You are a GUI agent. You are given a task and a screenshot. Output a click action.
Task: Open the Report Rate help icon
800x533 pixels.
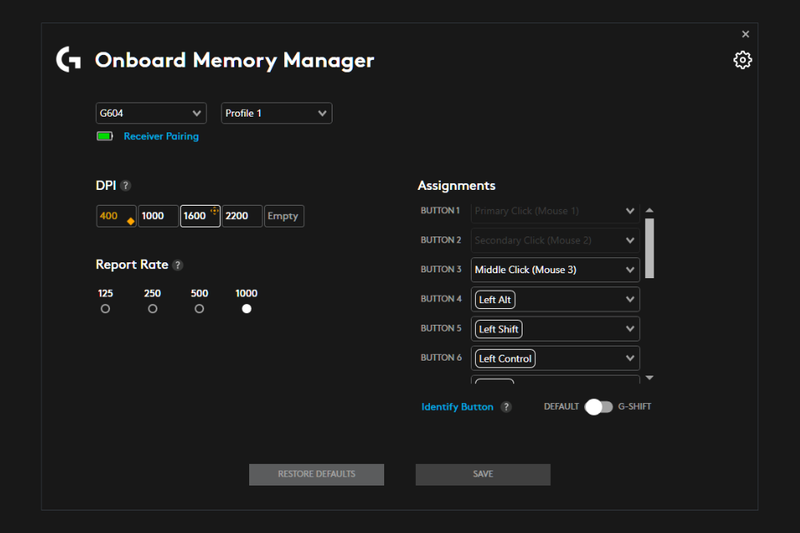[x=178, y=265]
